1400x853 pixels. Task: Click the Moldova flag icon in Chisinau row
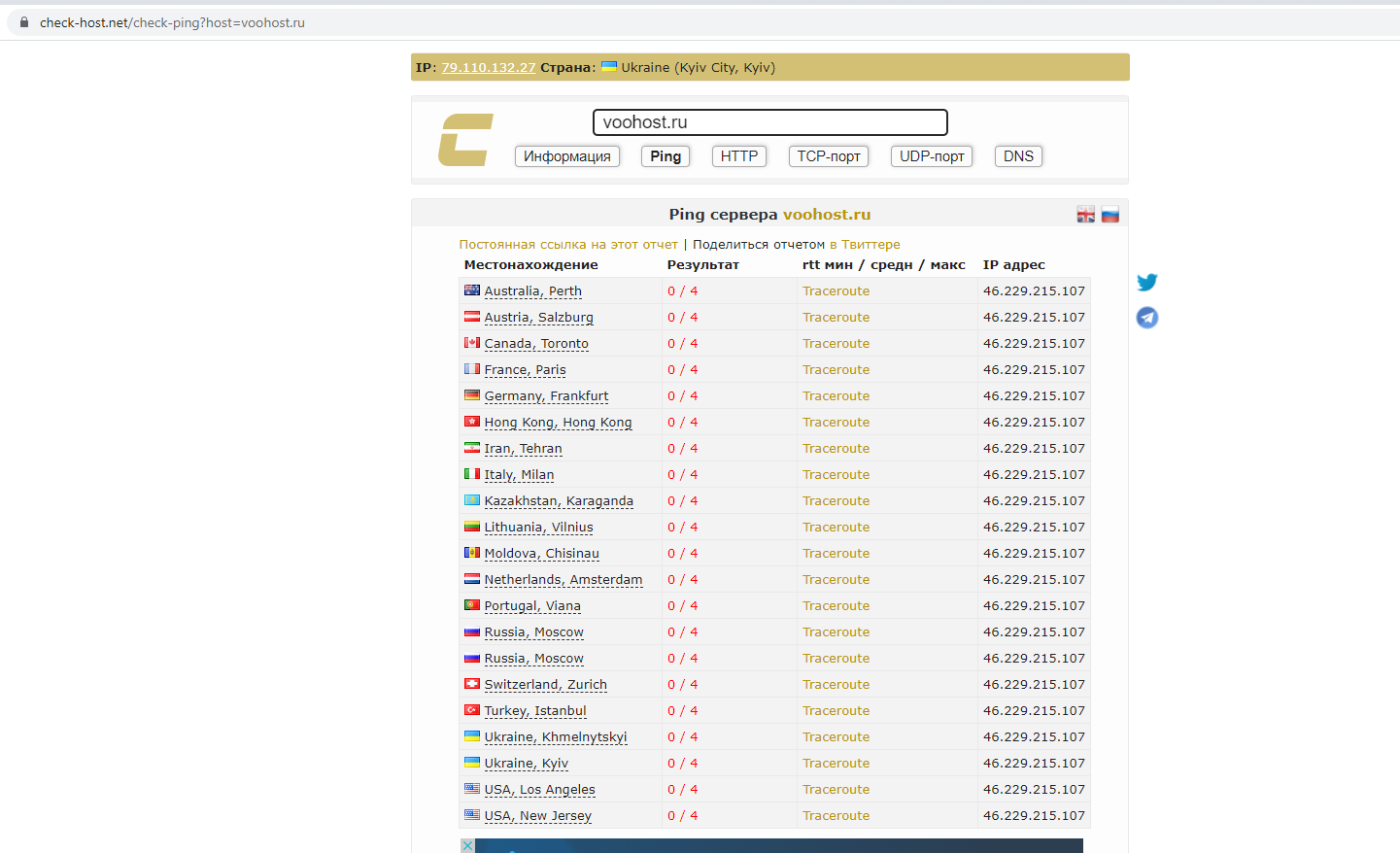click(x=472, y=553)
